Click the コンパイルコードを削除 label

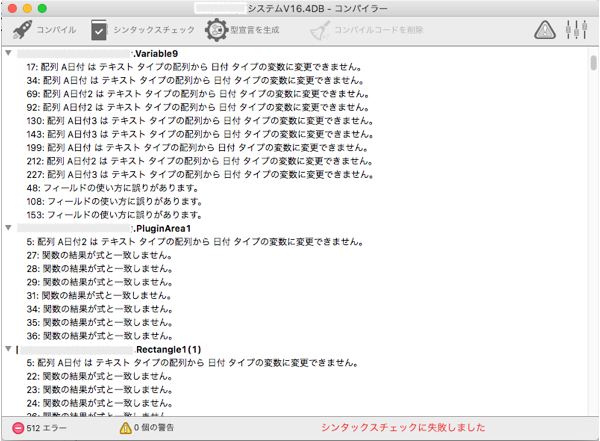pyautogui.click(x=378, y=30)
